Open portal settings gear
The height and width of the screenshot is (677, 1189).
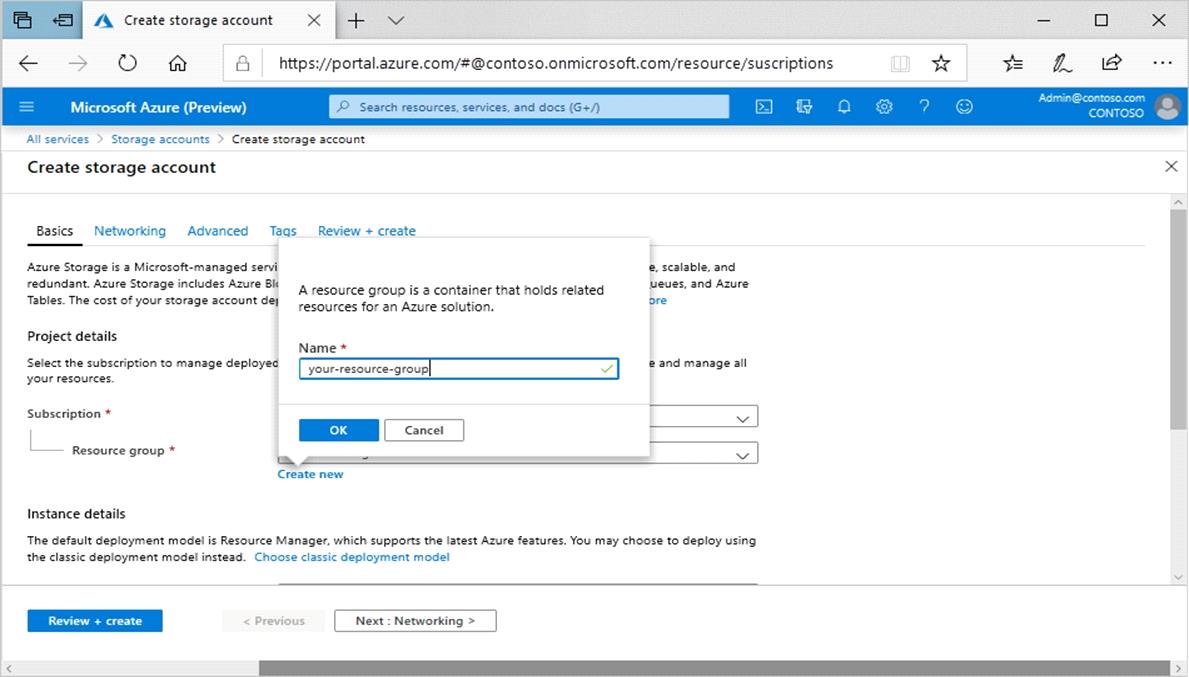(883, 107)
